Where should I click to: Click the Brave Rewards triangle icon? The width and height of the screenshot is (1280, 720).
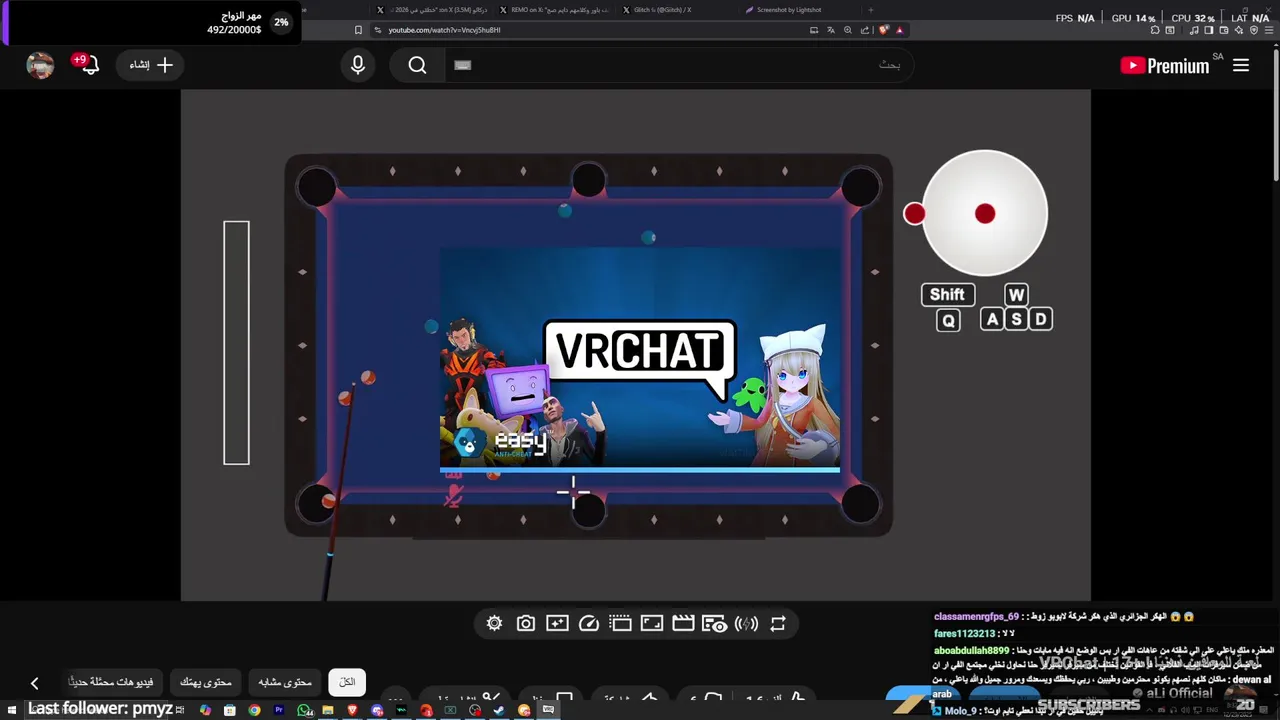click(900, 30)
